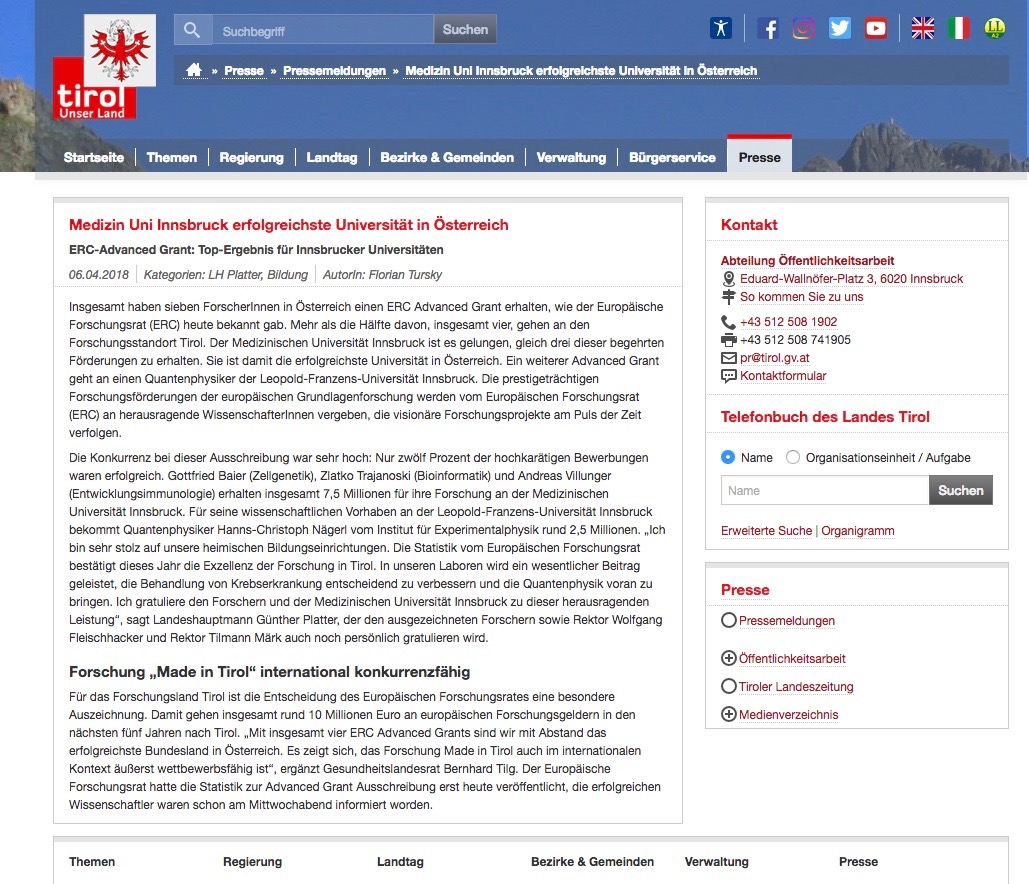This screenshot has height=884, width=1029.
Task: Click footer heading Presse
Action: (858, 862)
